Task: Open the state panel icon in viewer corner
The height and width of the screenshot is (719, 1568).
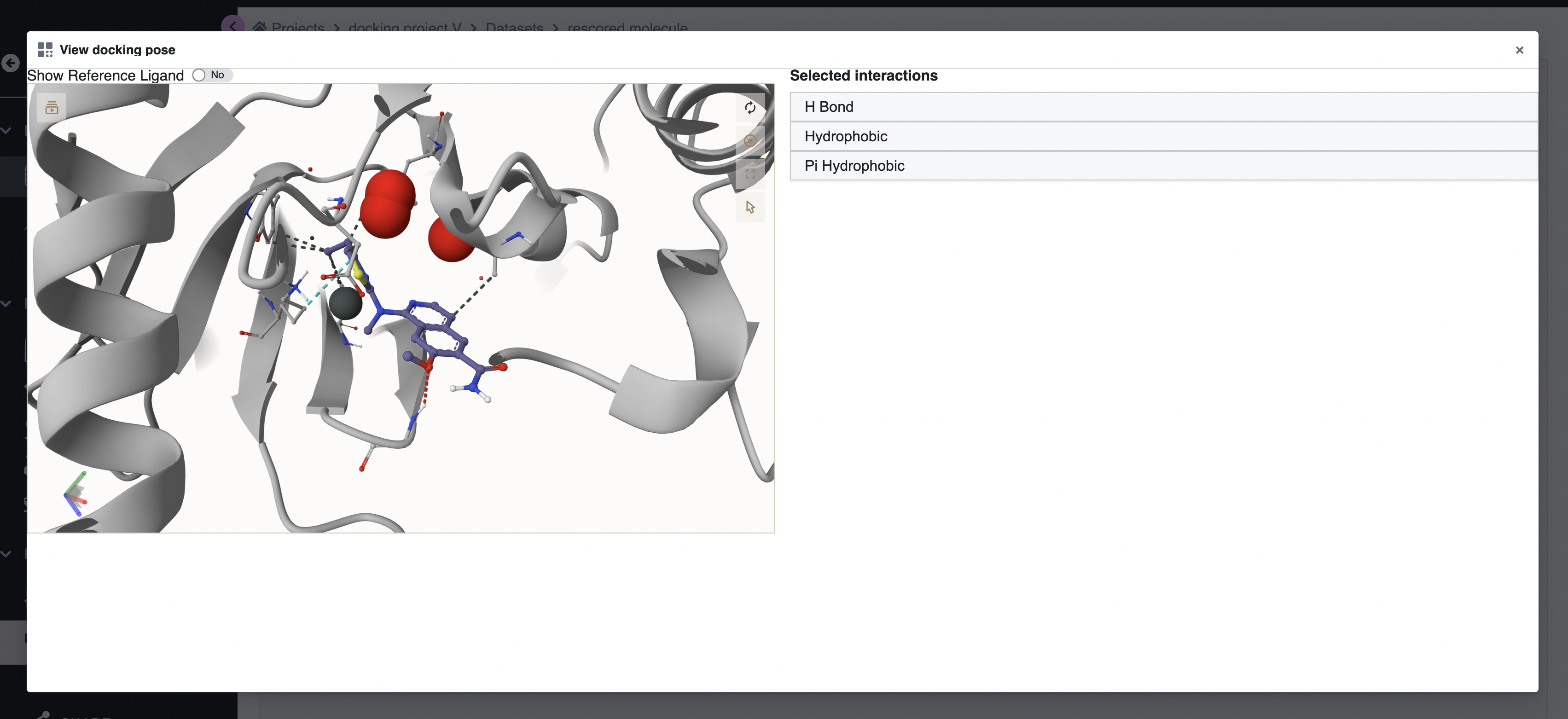Action: (51, 108)
